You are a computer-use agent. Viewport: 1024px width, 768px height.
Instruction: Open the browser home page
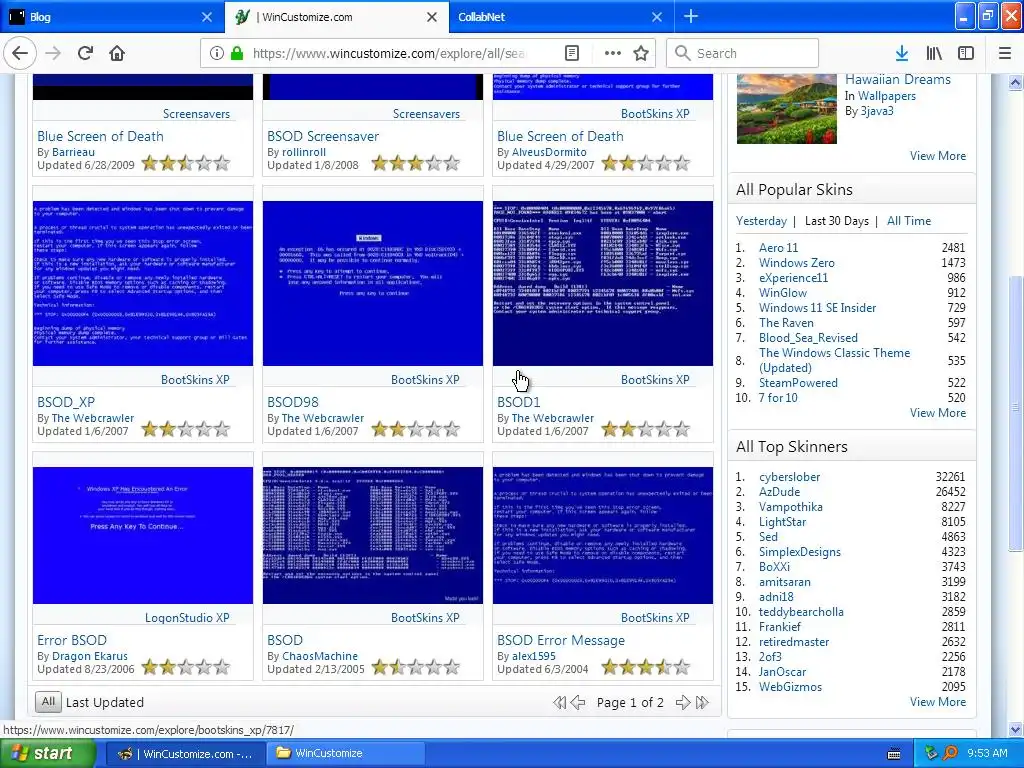click(117, 53)
